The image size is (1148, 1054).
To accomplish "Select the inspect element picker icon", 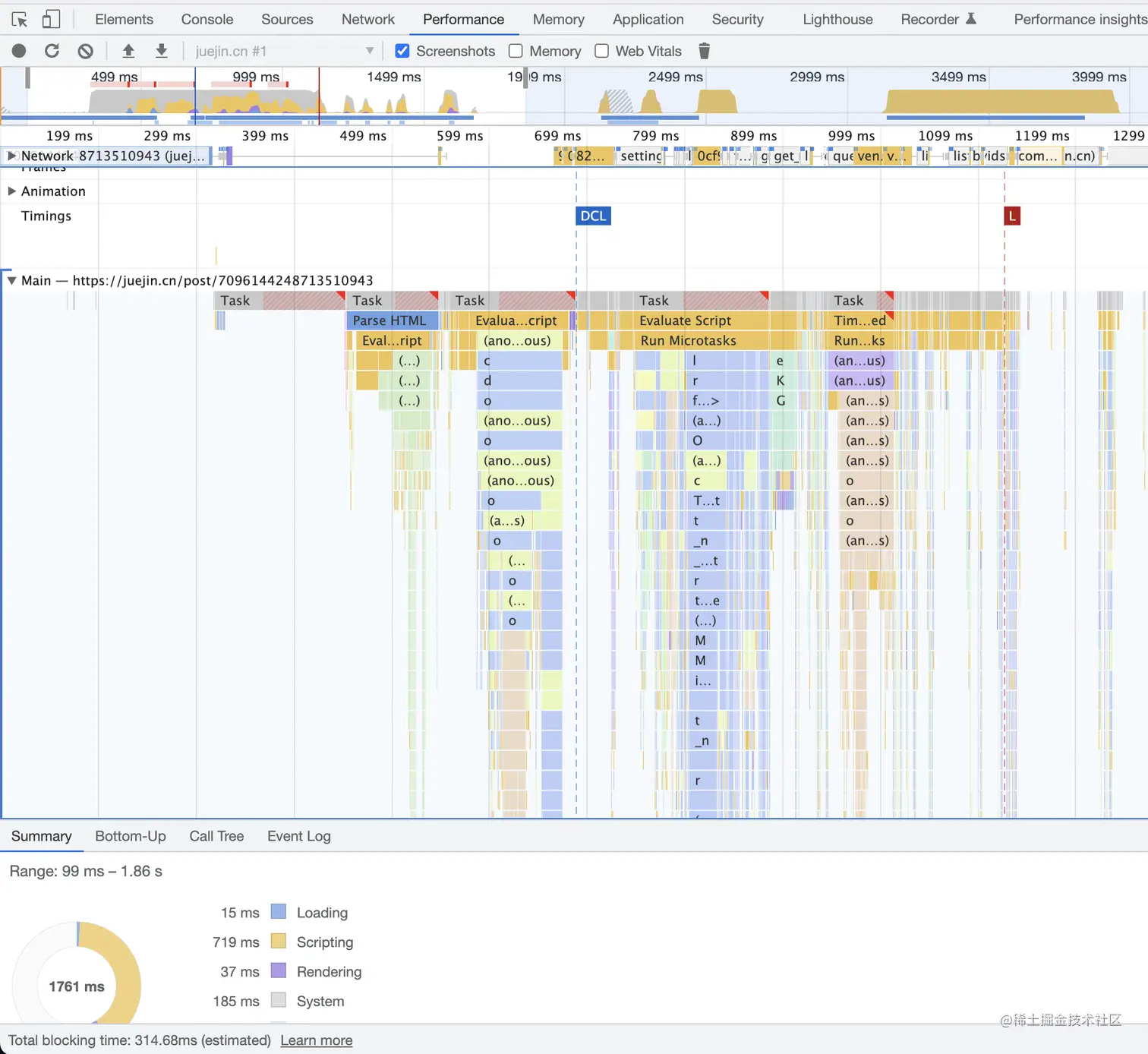I will (x=20, y=20).
